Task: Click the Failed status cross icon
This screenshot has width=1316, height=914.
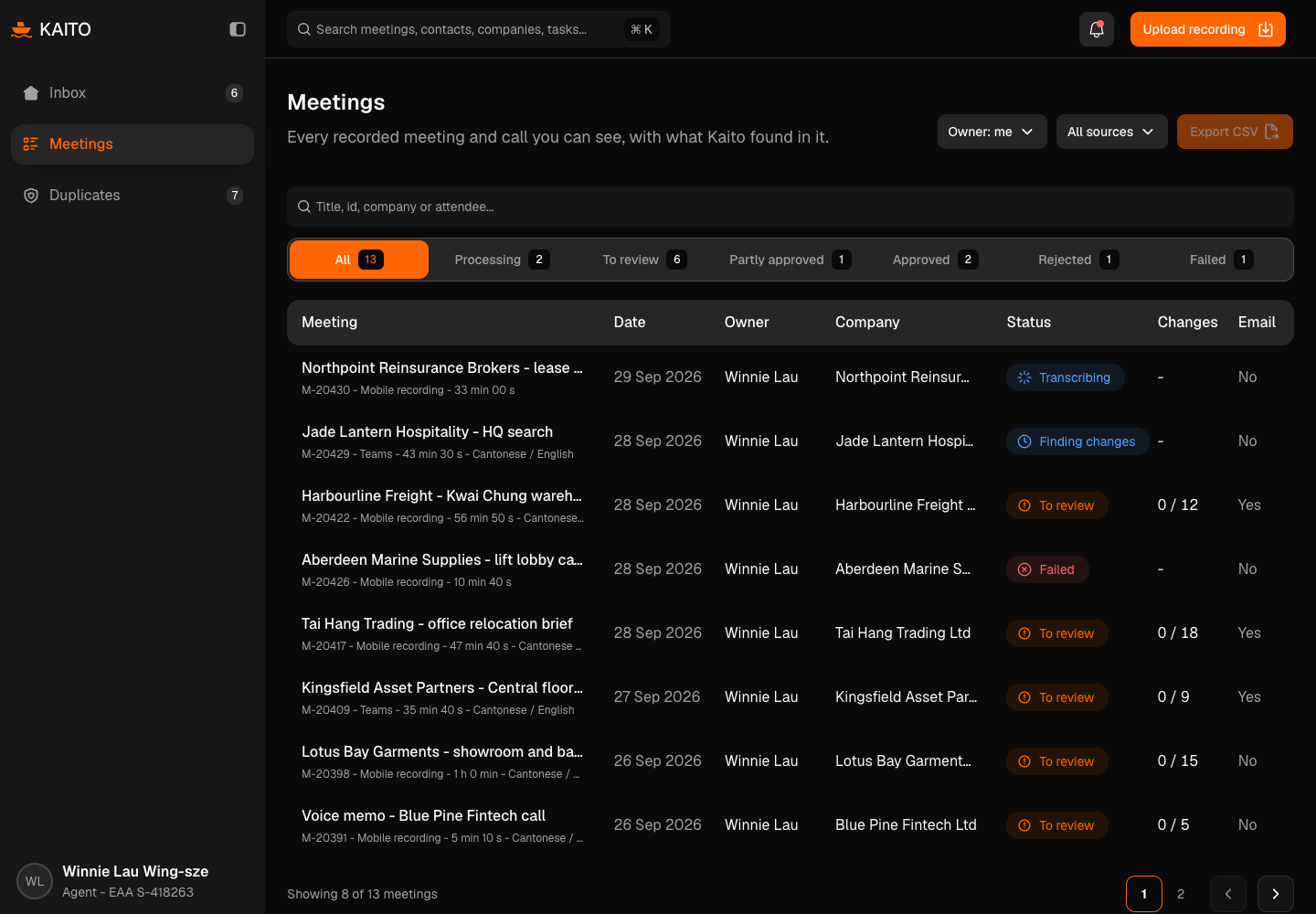Action: click(1024, 569)
